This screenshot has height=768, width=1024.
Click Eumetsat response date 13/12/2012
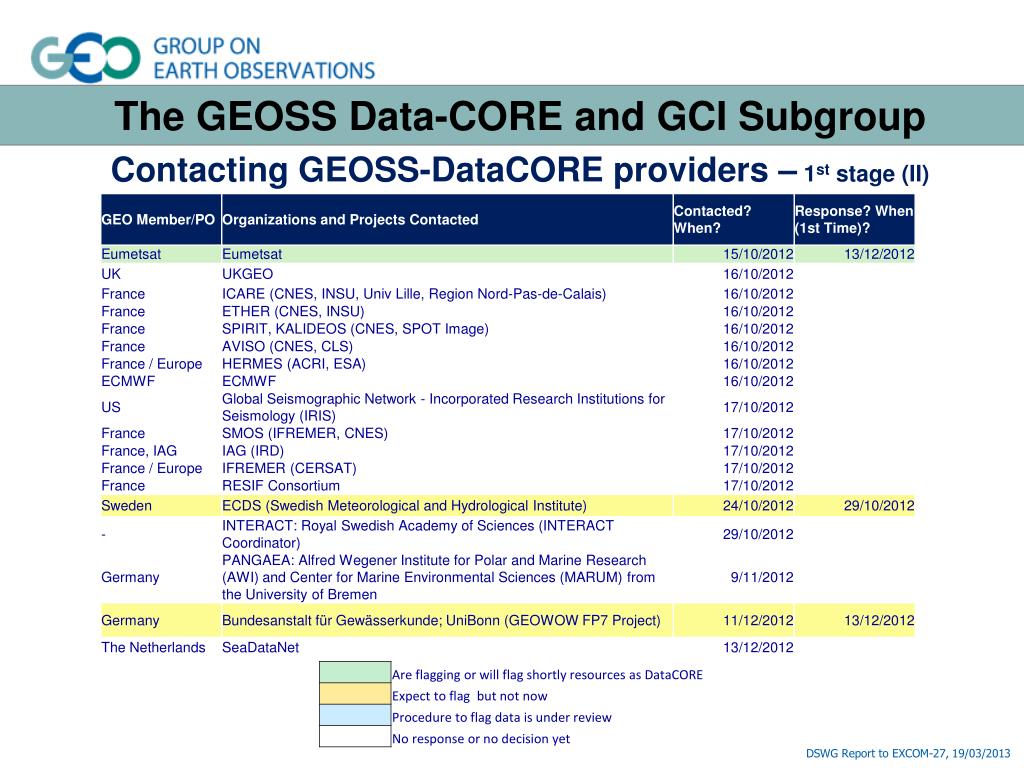[879, 254]
